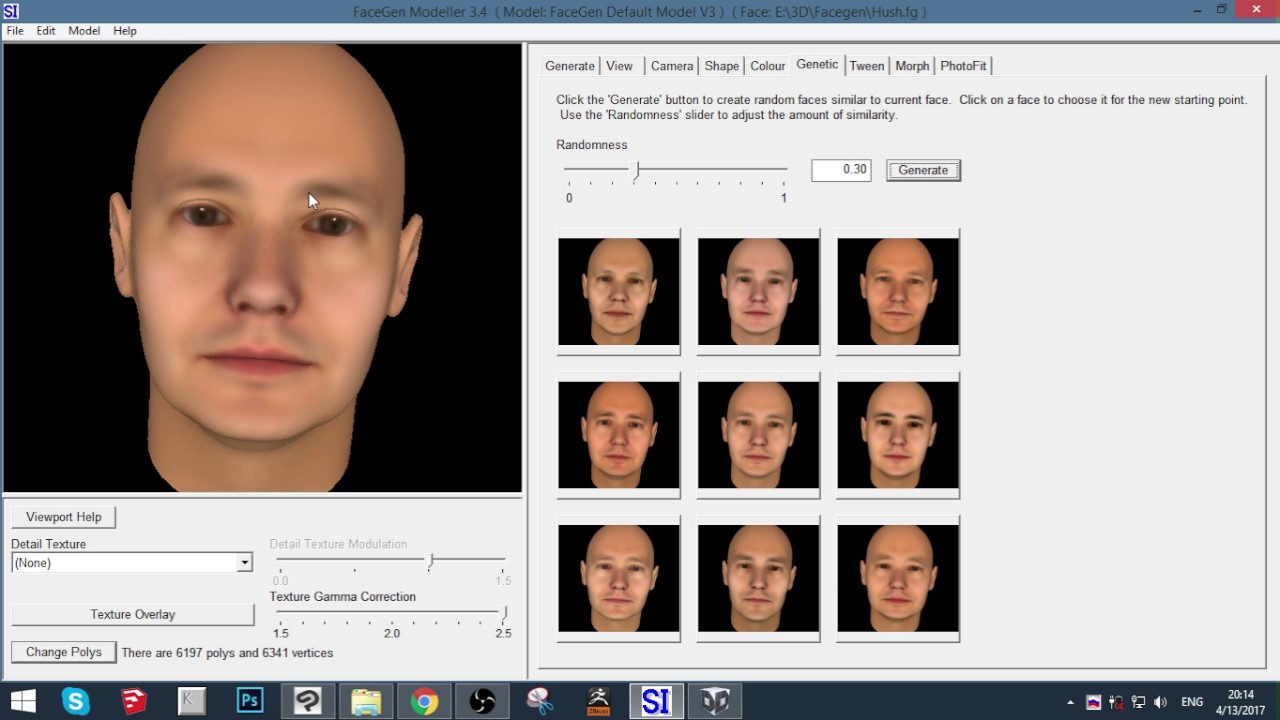The width and height of the screenshot is (1280, 720).
Task: Choose the middle-right generated face thumbnail
Action: [898, 435]
